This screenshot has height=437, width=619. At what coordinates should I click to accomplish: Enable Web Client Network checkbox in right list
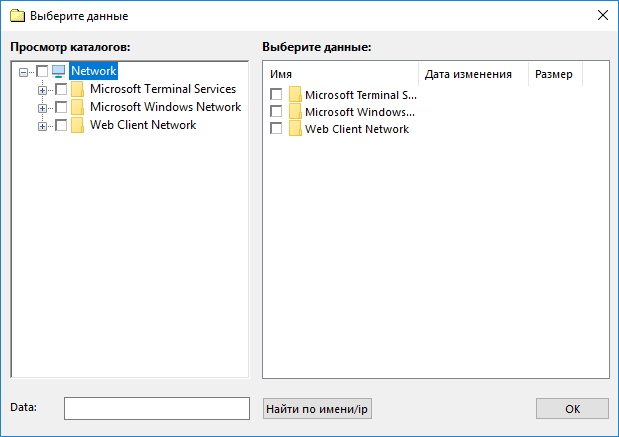[276, 128]
